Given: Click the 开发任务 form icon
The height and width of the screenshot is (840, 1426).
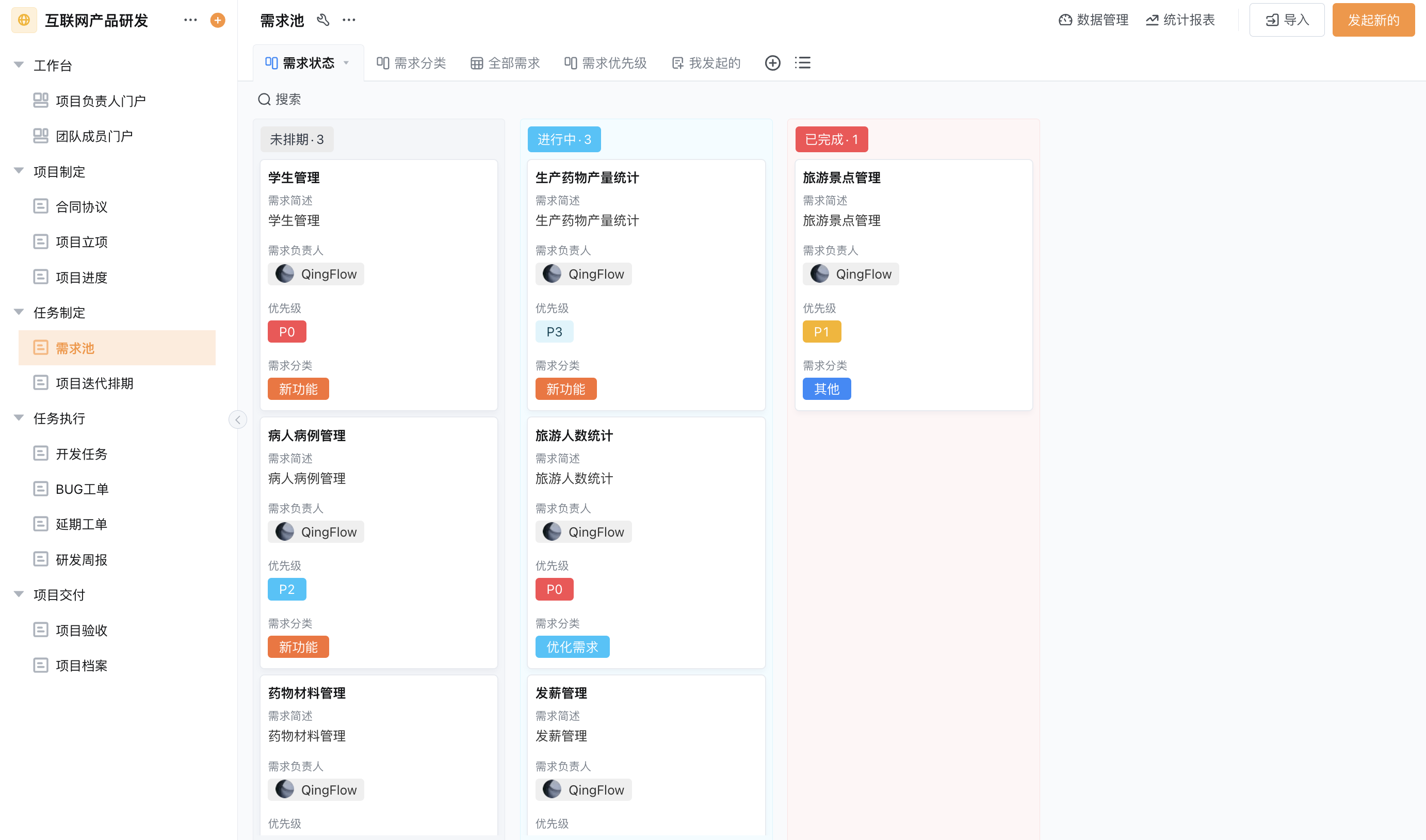Looking at the screenshot, I should (x=41, y=454).
